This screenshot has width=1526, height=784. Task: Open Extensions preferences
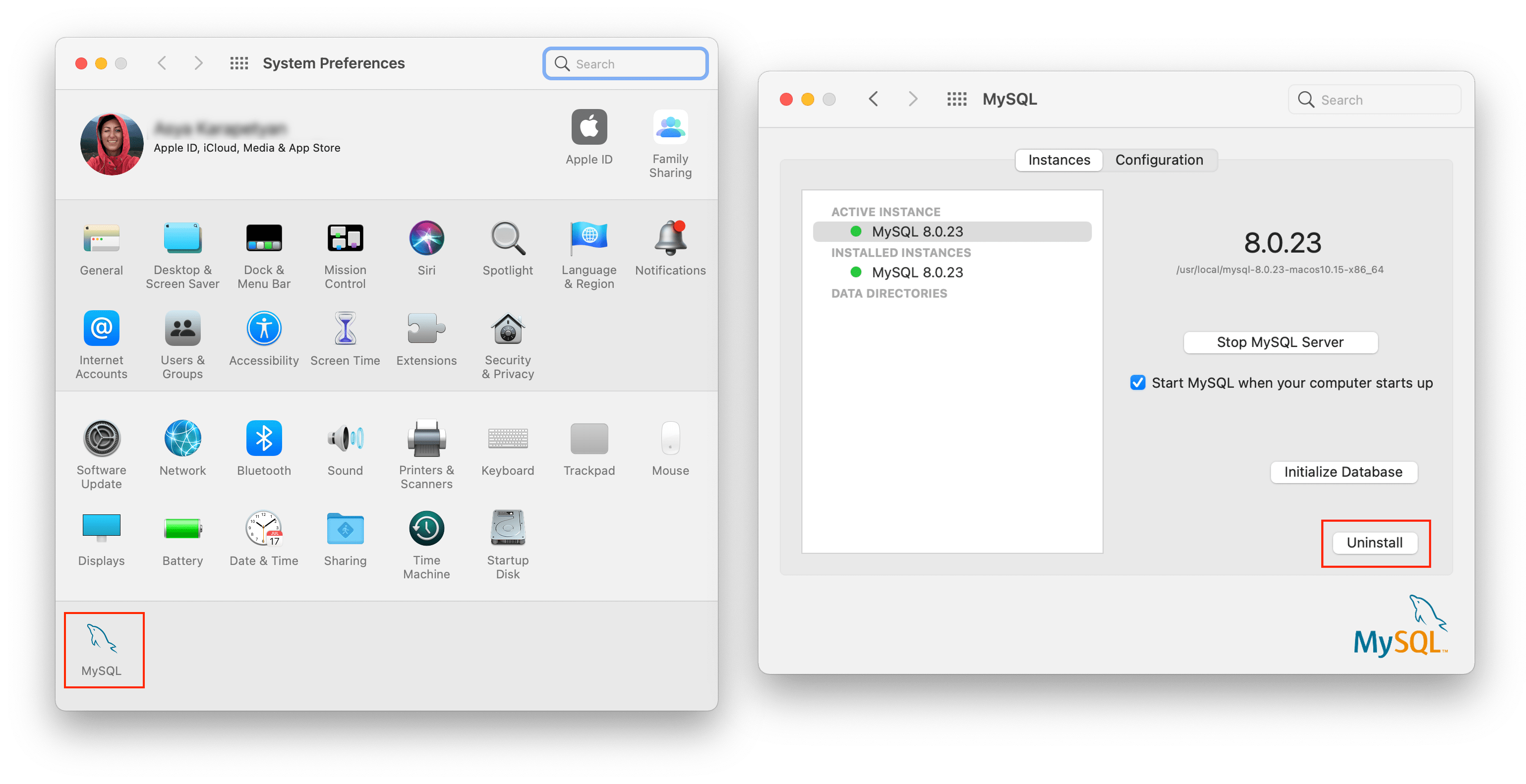(426, 339)
